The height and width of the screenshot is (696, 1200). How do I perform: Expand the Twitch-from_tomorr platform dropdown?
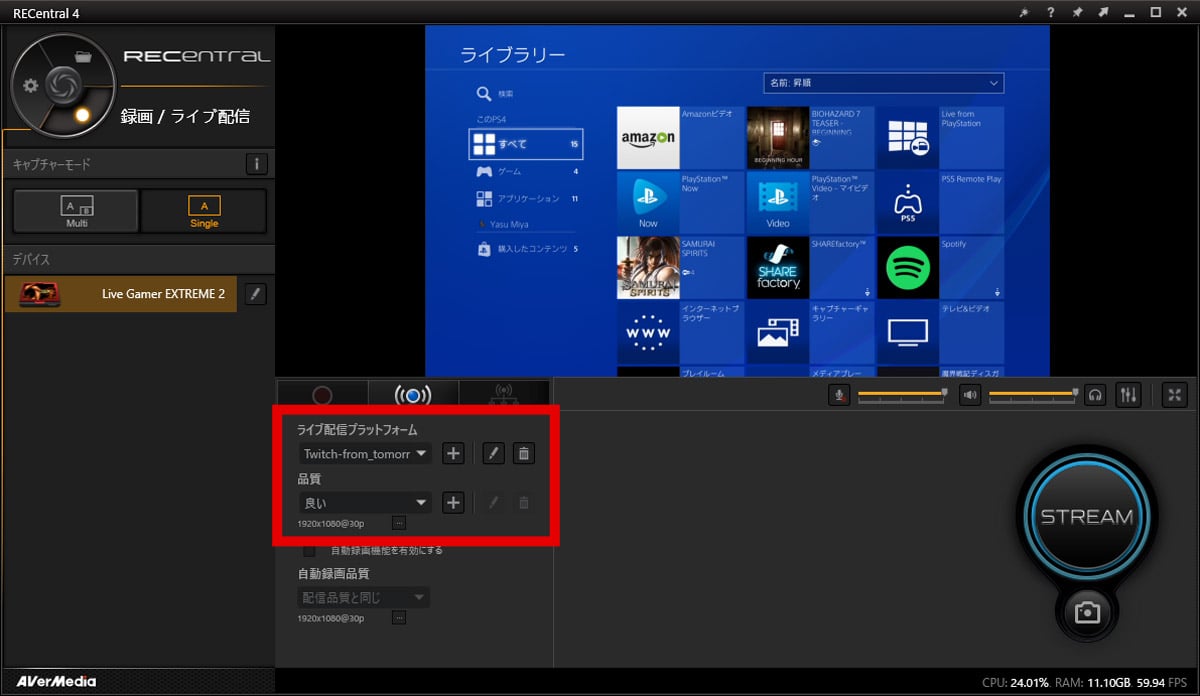click(x=365, y=454)
